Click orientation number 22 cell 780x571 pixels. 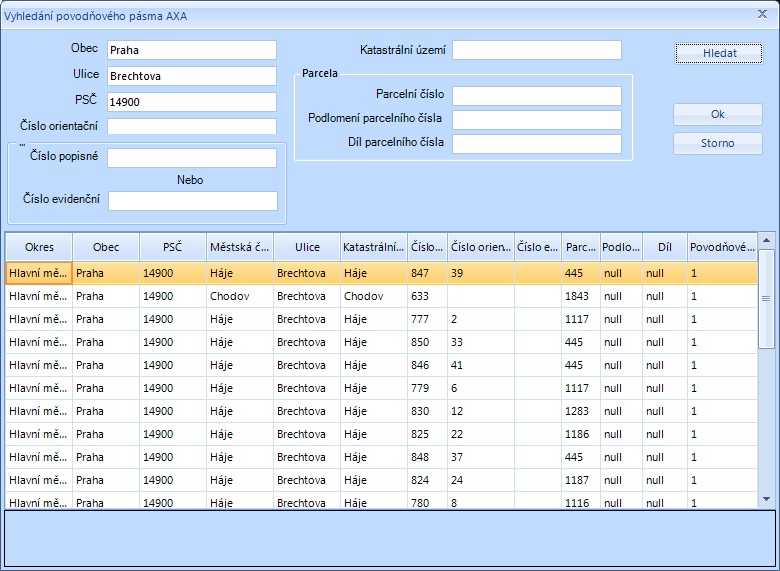[481, 434]
